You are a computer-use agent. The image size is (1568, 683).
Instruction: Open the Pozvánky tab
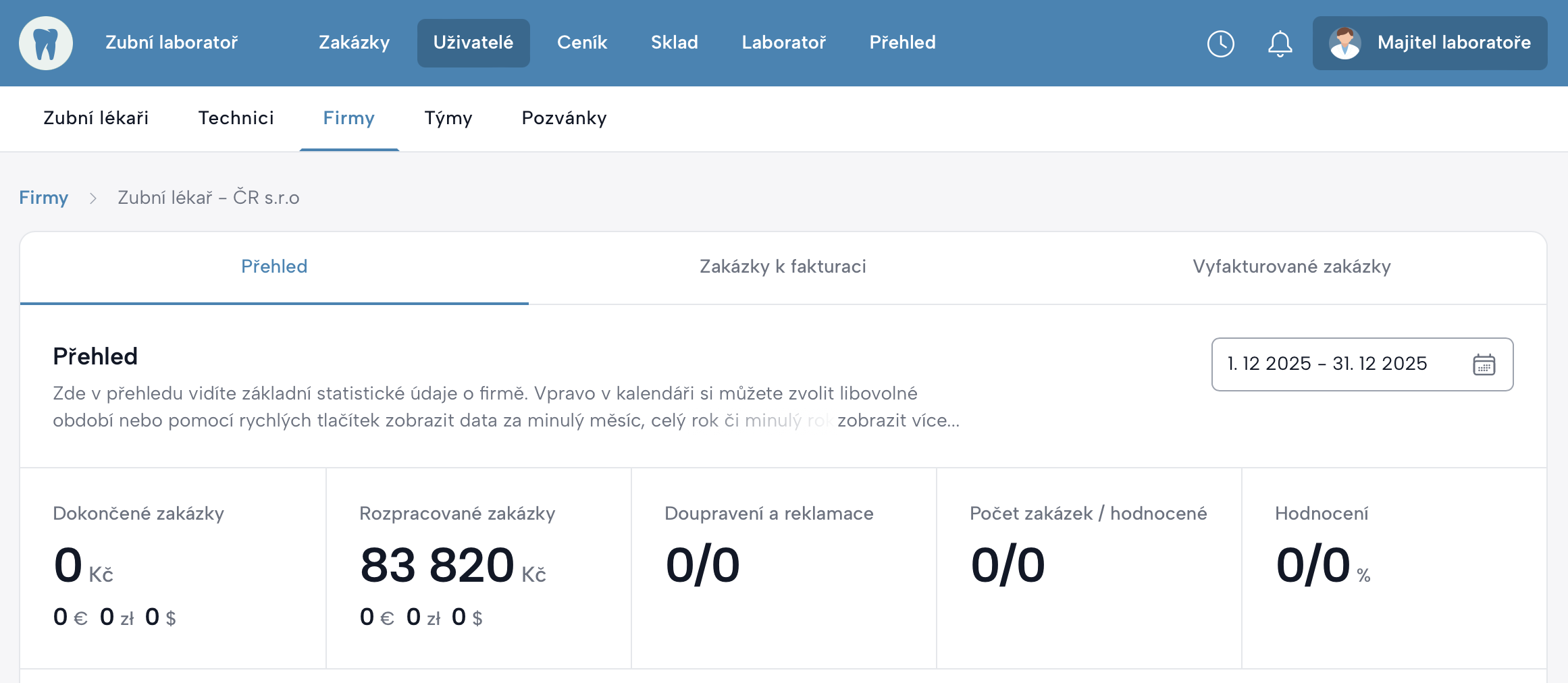564,118
